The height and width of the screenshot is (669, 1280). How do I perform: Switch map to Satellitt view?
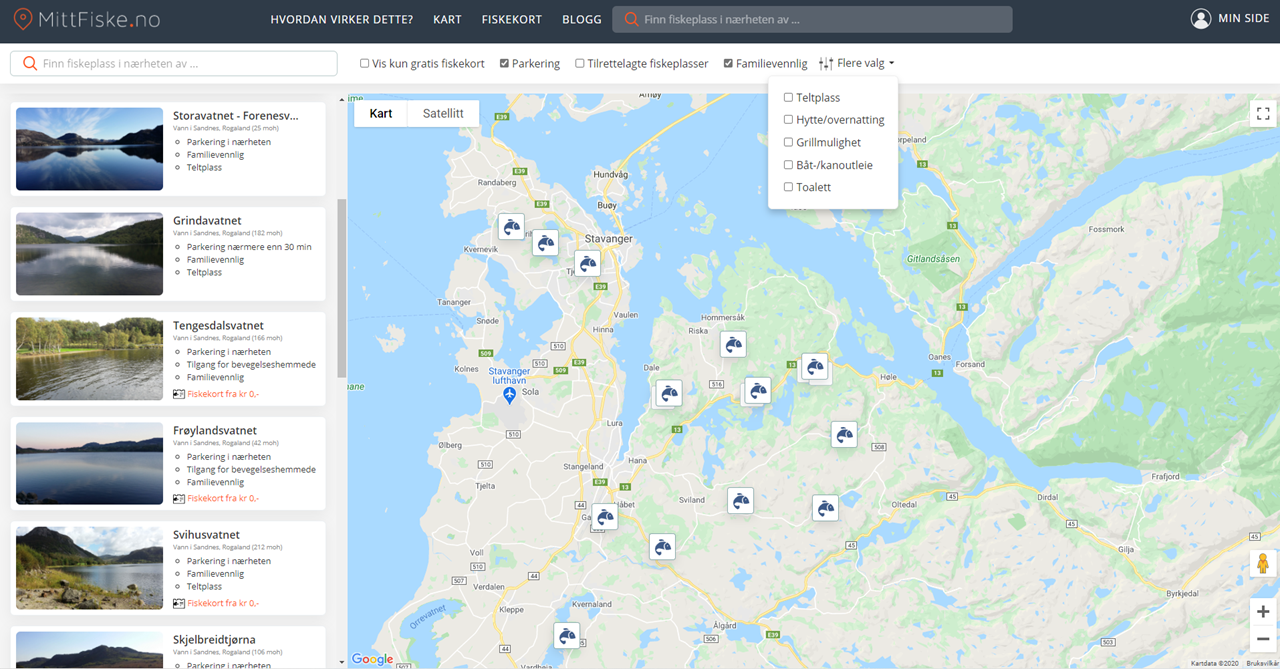point(443,113)
